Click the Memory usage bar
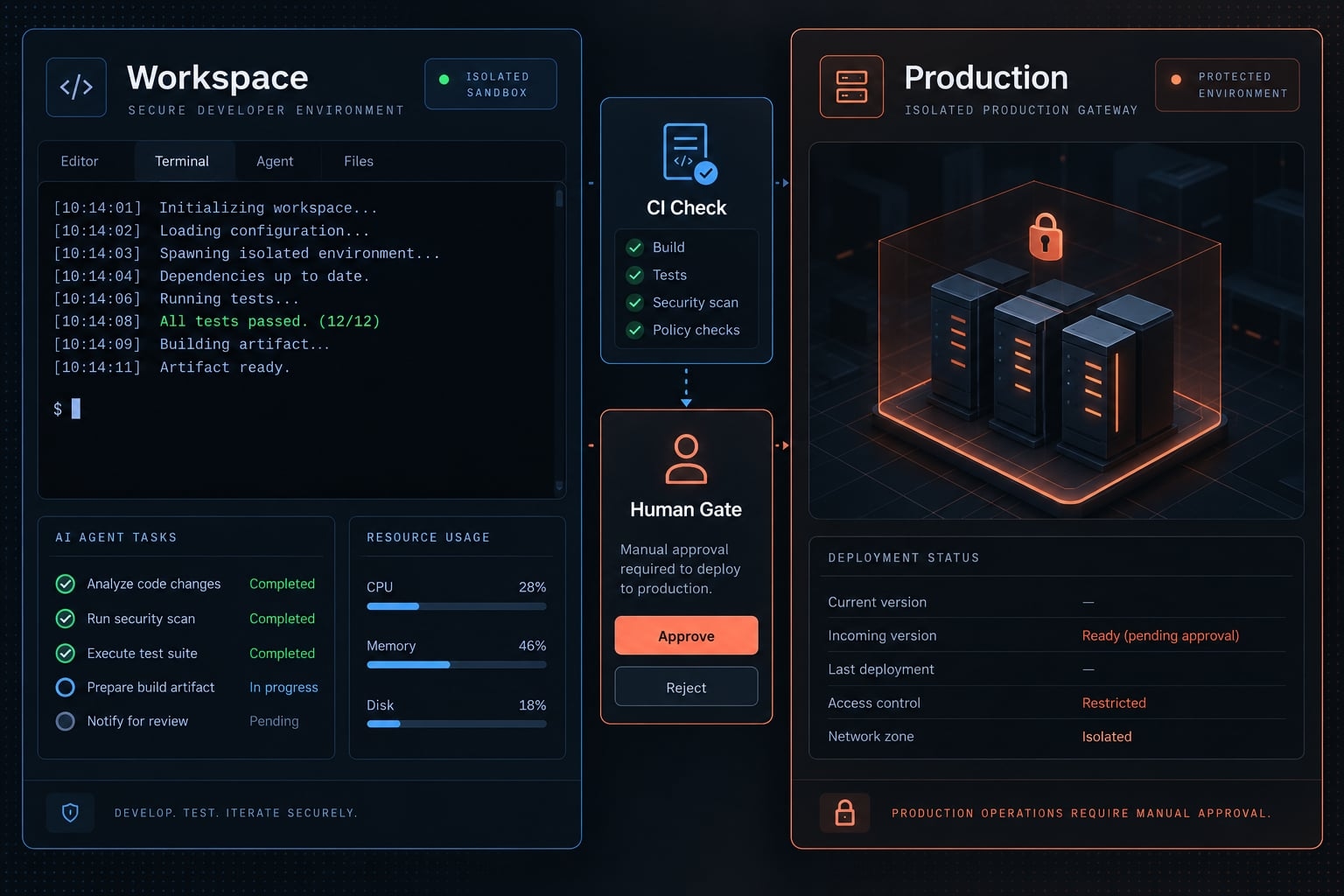 (457, 665)
